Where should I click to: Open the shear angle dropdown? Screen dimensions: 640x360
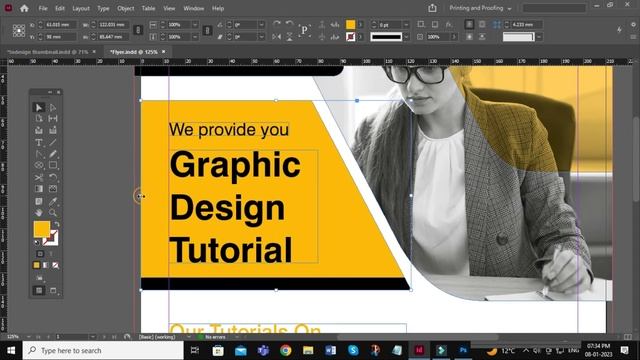click(261, 37)
